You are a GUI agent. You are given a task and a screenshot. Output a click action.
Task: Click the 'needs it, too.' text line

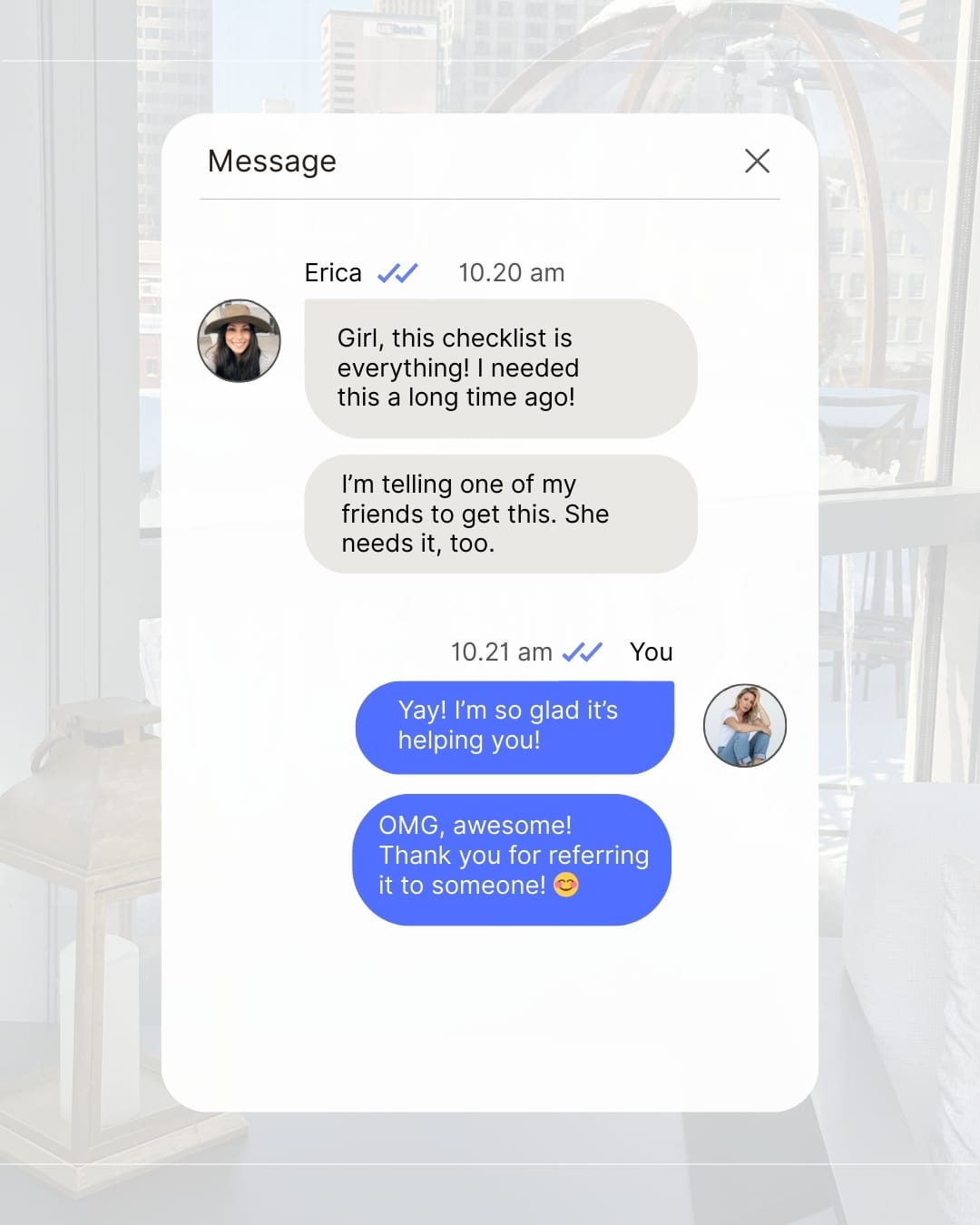point(418,543)
